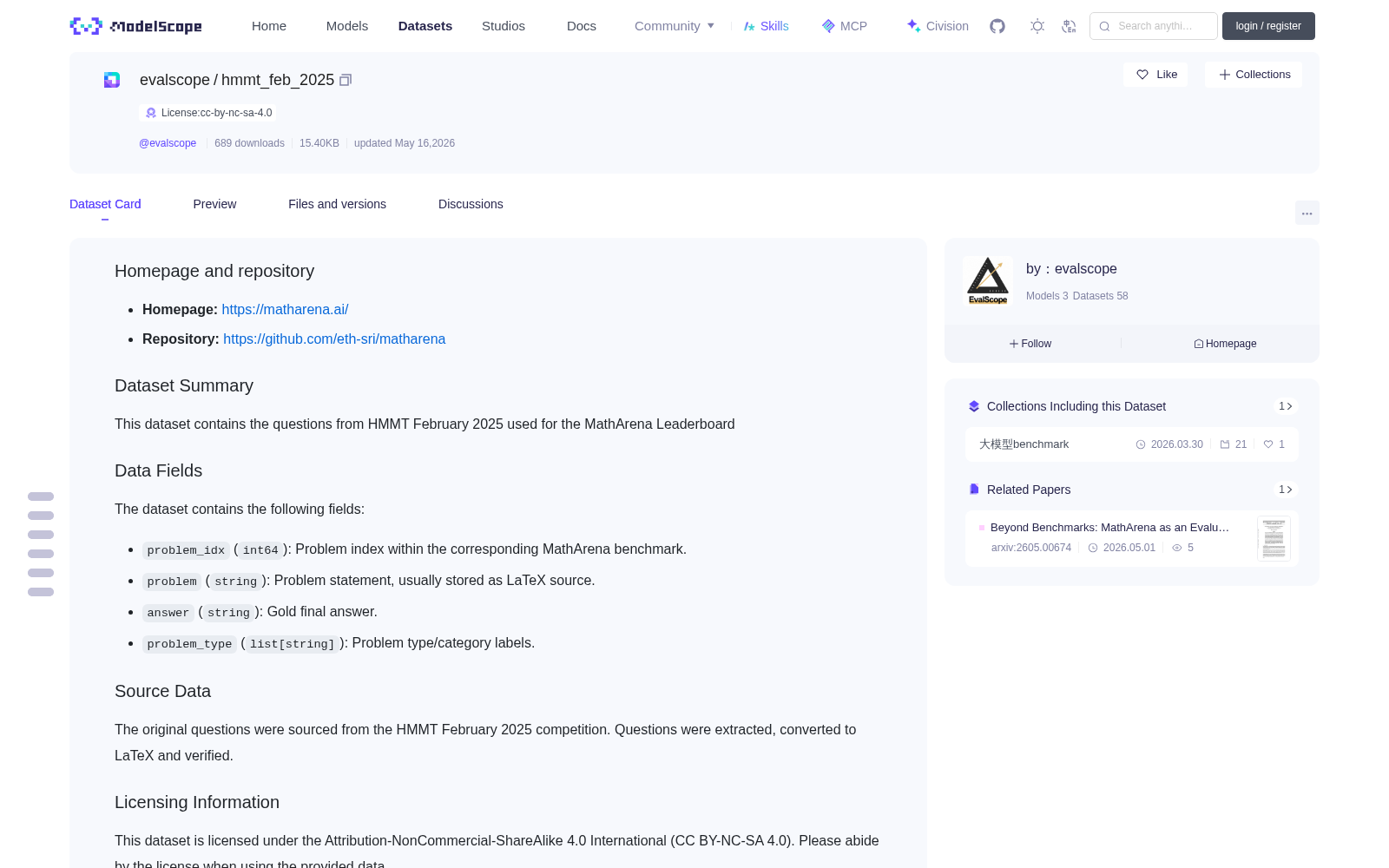Open the matharena.ai homepage link
1389x868 pixels.
(x=285, y=310)
